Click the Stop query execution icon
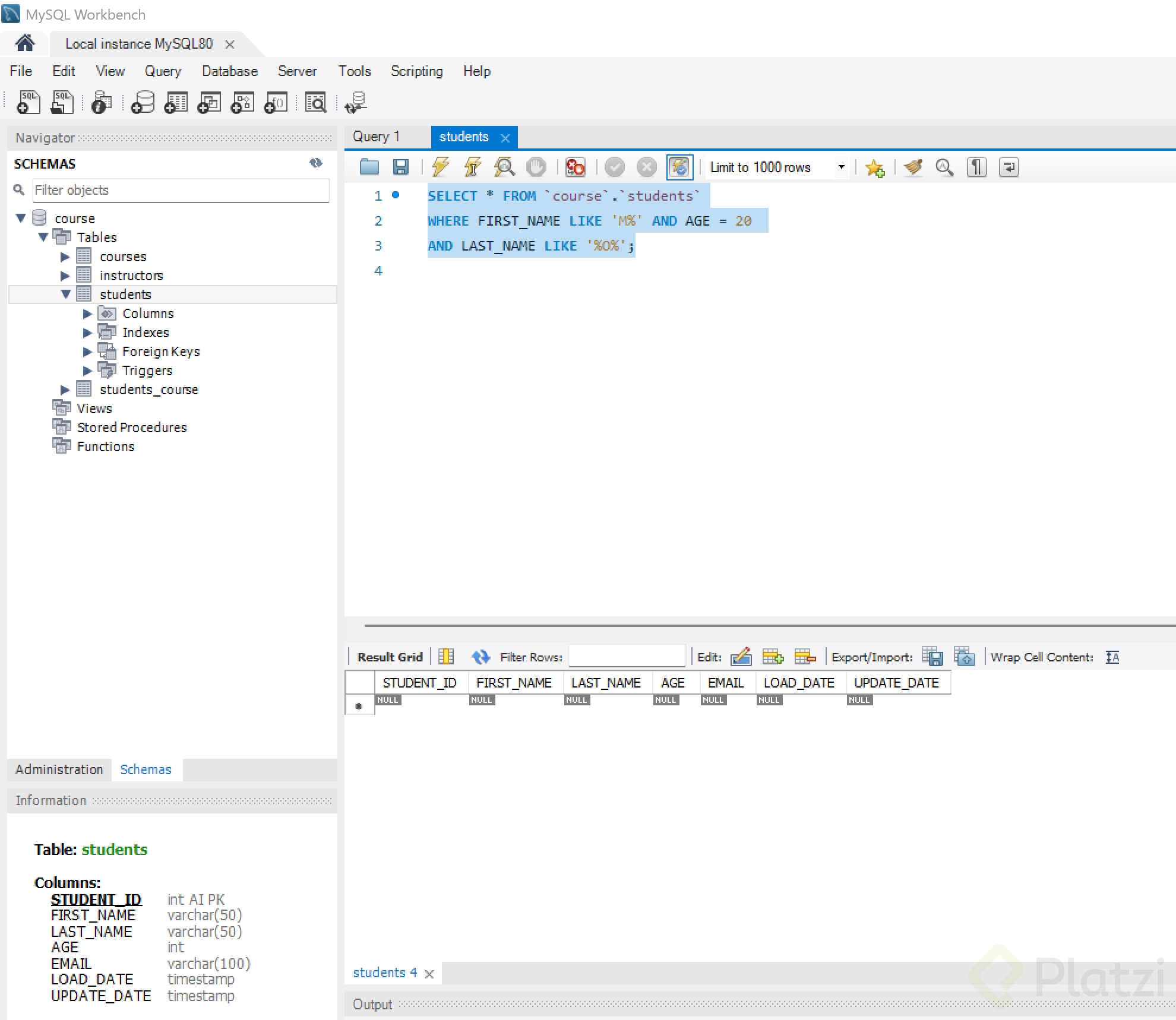 pos(536,167)
